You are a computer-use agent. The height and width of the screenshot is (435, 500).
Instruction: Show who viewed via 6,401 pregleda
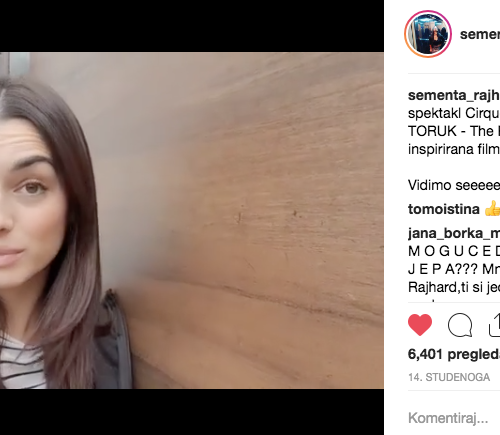pos(454,354)
